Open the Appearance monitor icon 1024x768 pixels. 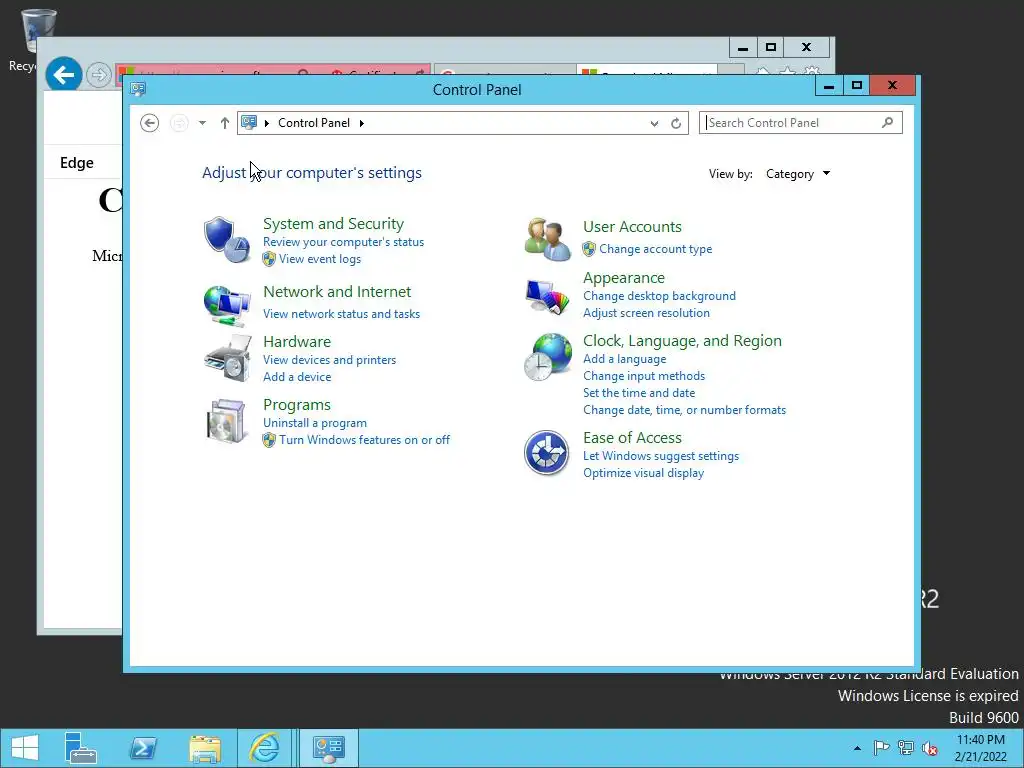pyautogui.click(x=547, y=297)
